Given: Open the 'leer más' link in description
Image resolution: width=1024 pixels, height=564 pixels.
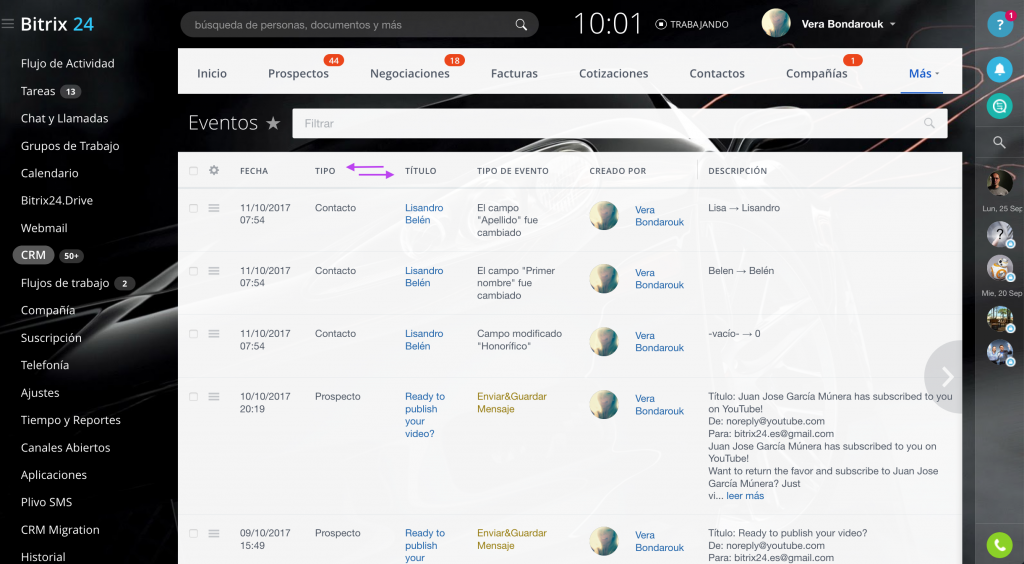Looking at the screenshot, I should click(745, 495).
